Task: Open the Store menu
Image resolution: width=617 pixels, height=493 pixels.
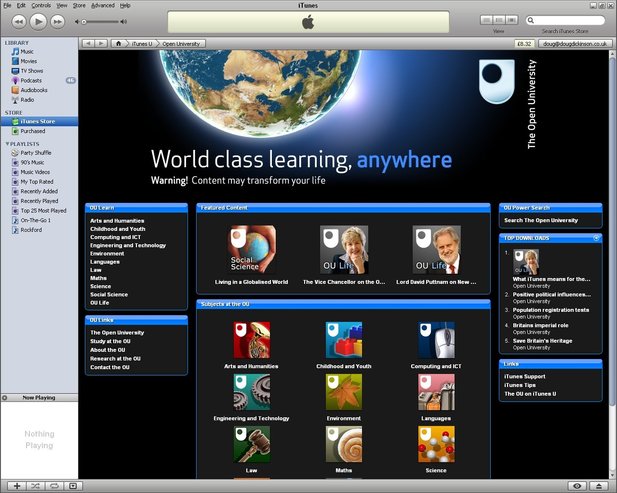Action: [79, 6]
